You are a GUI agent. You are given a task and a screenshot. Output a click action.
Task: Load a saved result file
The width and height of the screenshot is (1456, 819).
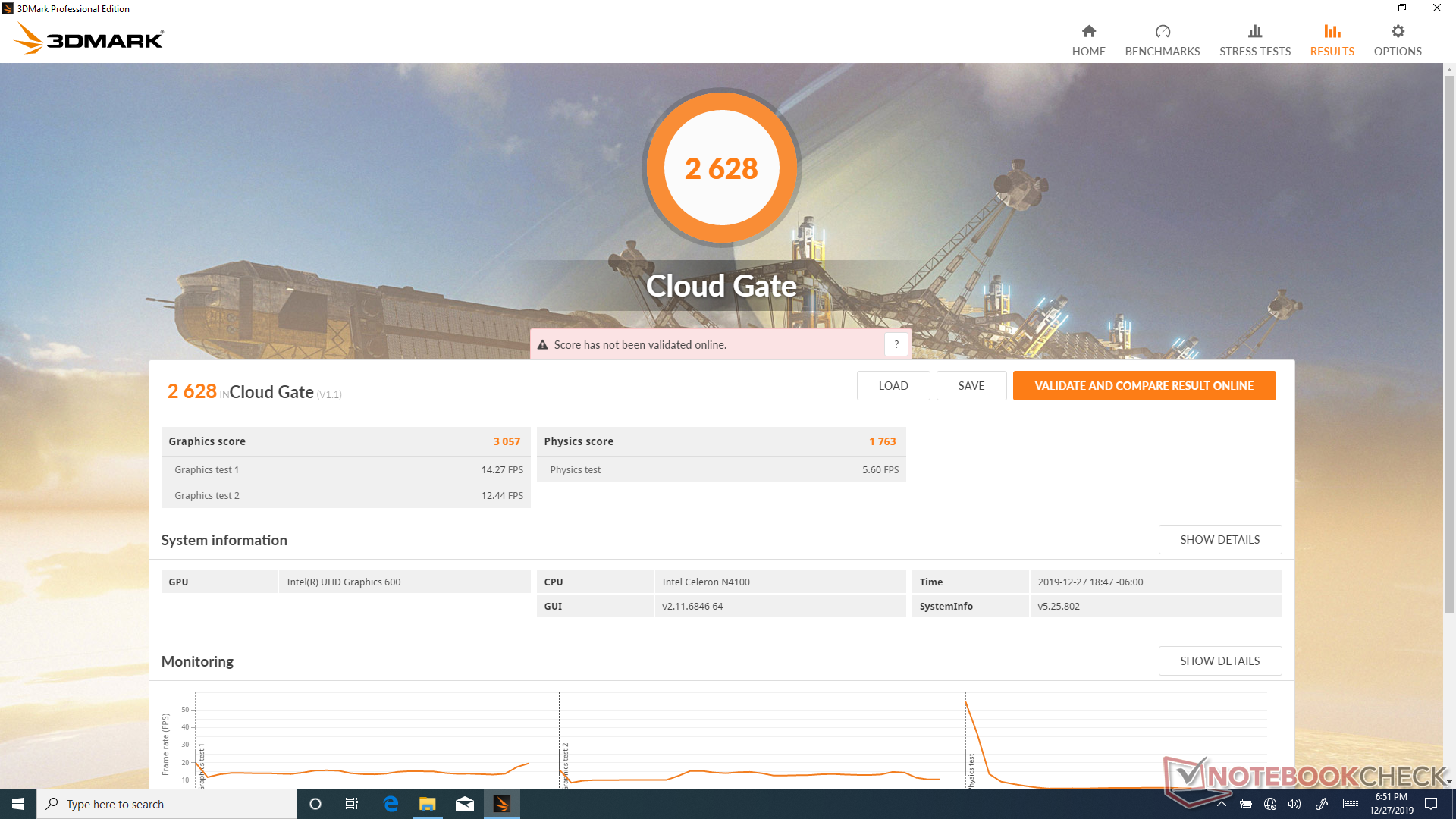point(893,385)
